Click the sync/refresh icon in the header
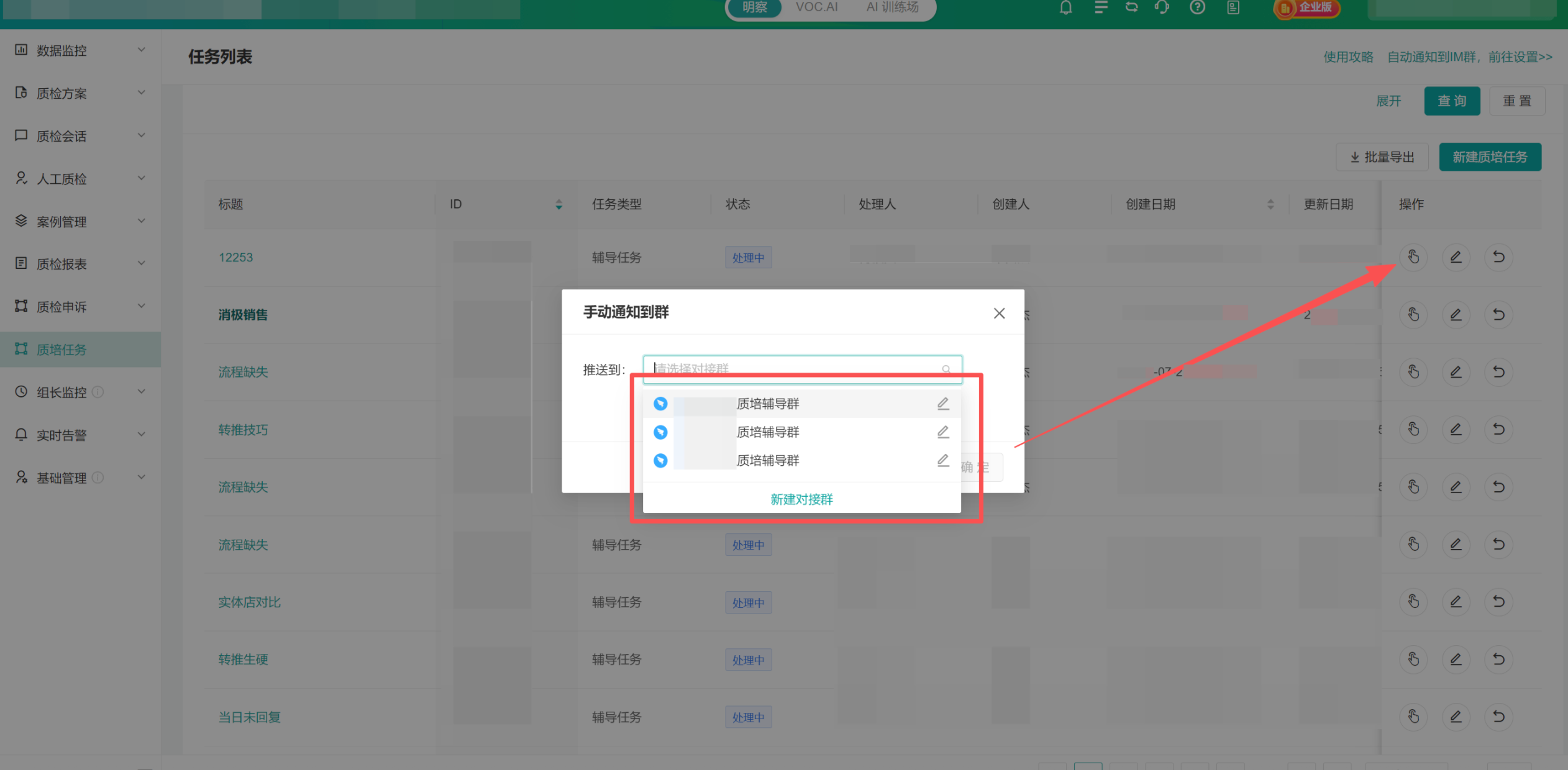The height and width of the screenshot is (770, 1568). (1133, 8)
